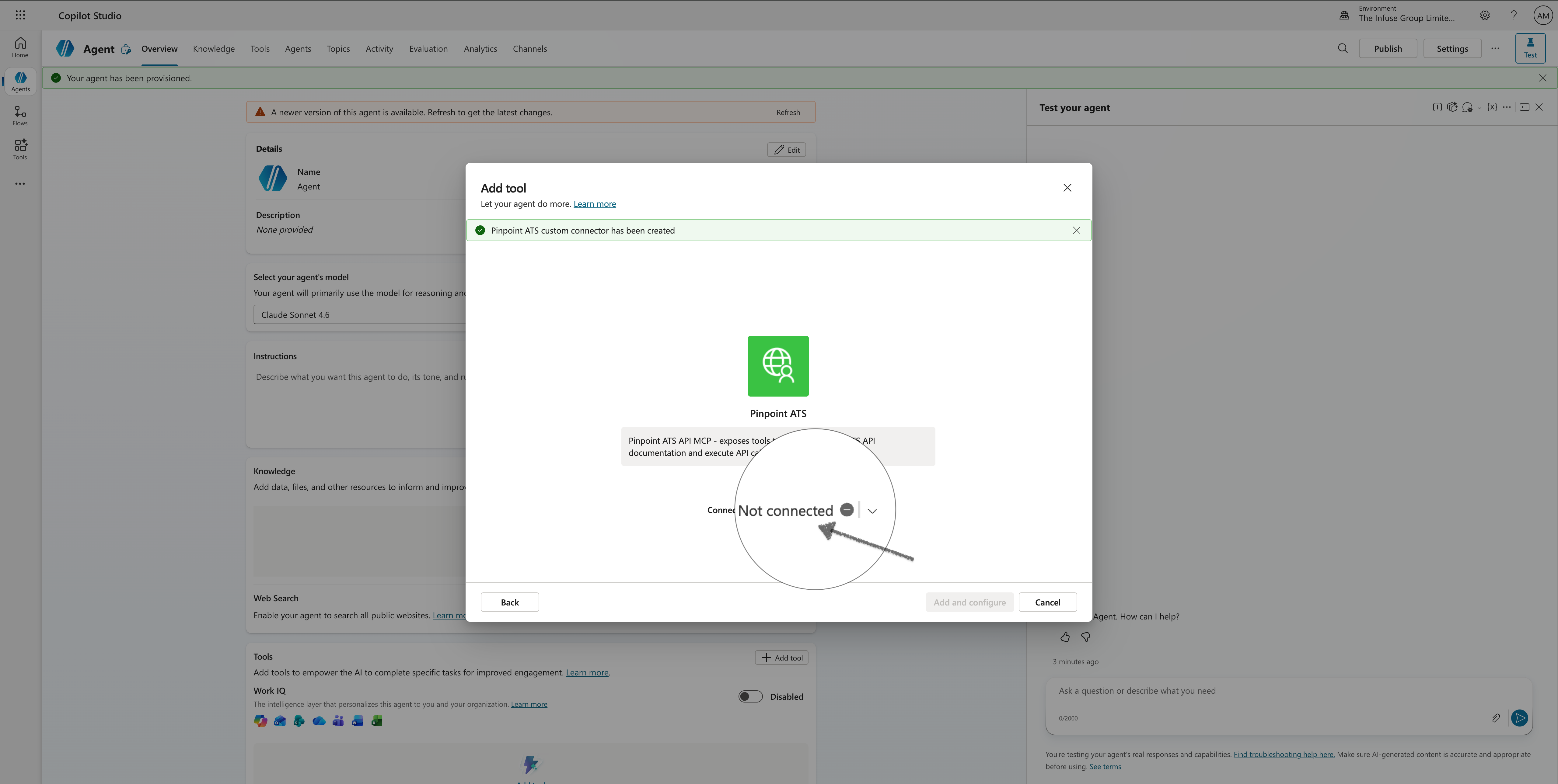The width and height of the screenshot is (1558, 784).
Task: Close the Add tool dialog
Action: (1067, 187)
